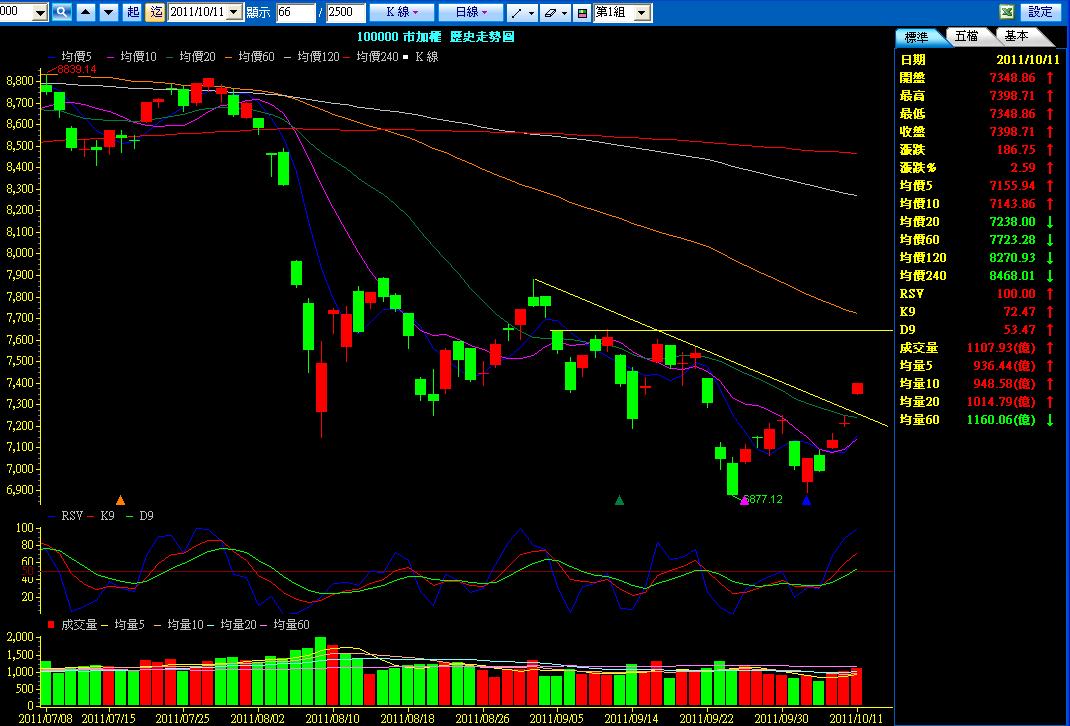The width and height of the screenshot is (1070, 726).
Task: Click the dark green triangle marker
Action: point(620,500)
